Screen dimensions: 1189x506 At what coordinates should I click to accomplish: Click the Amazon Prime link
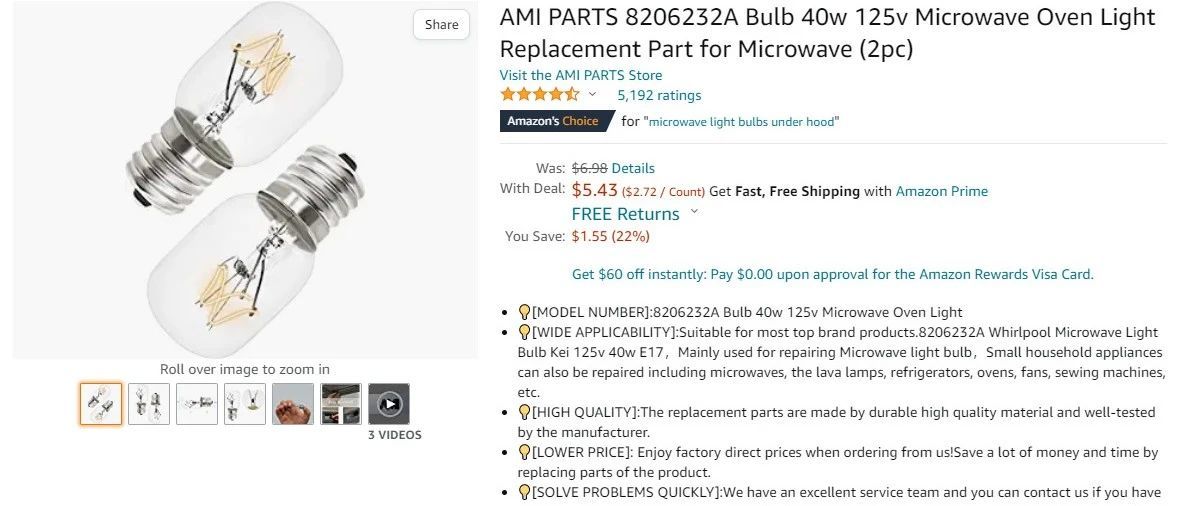pos(941,191)
